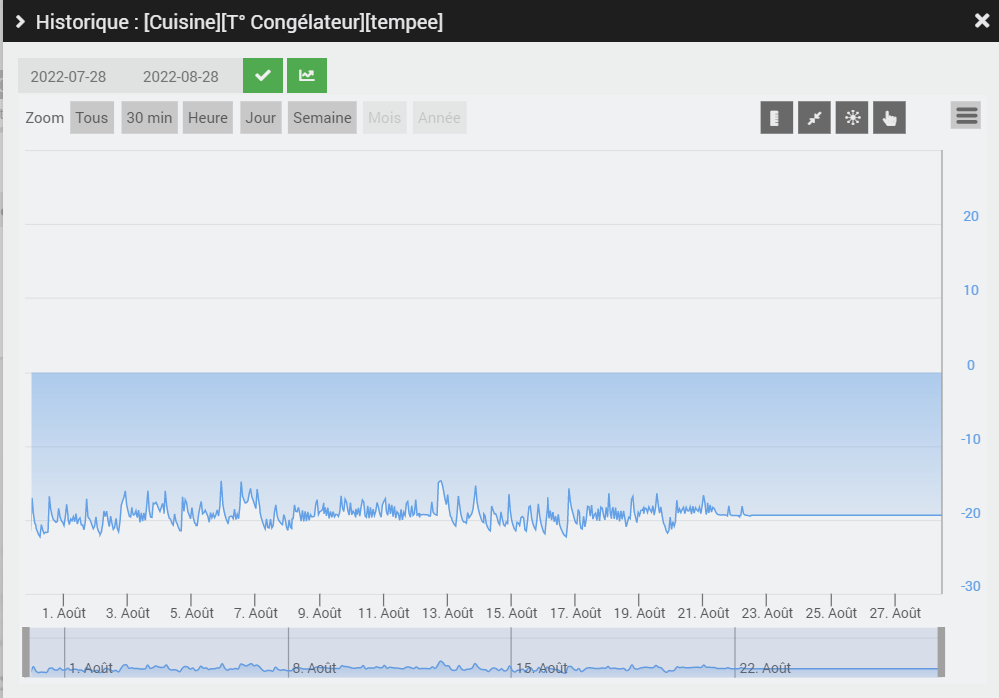Image resolution: width=999 pixels, height=698 pixels.
Task: Click the pointing hand icon button
Action: point(889,118)
